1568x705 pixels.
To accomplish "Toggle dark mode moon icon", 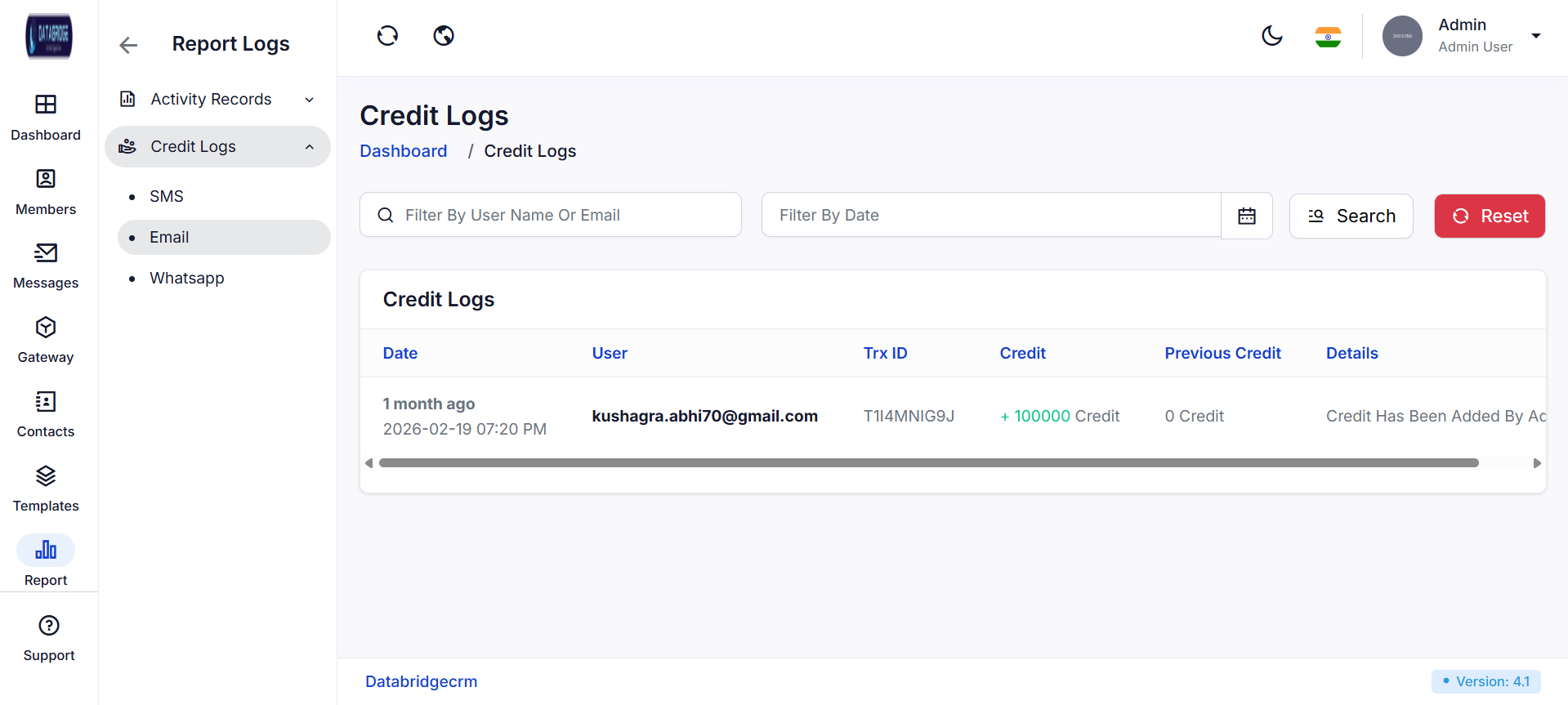I will click(1272, 35).
